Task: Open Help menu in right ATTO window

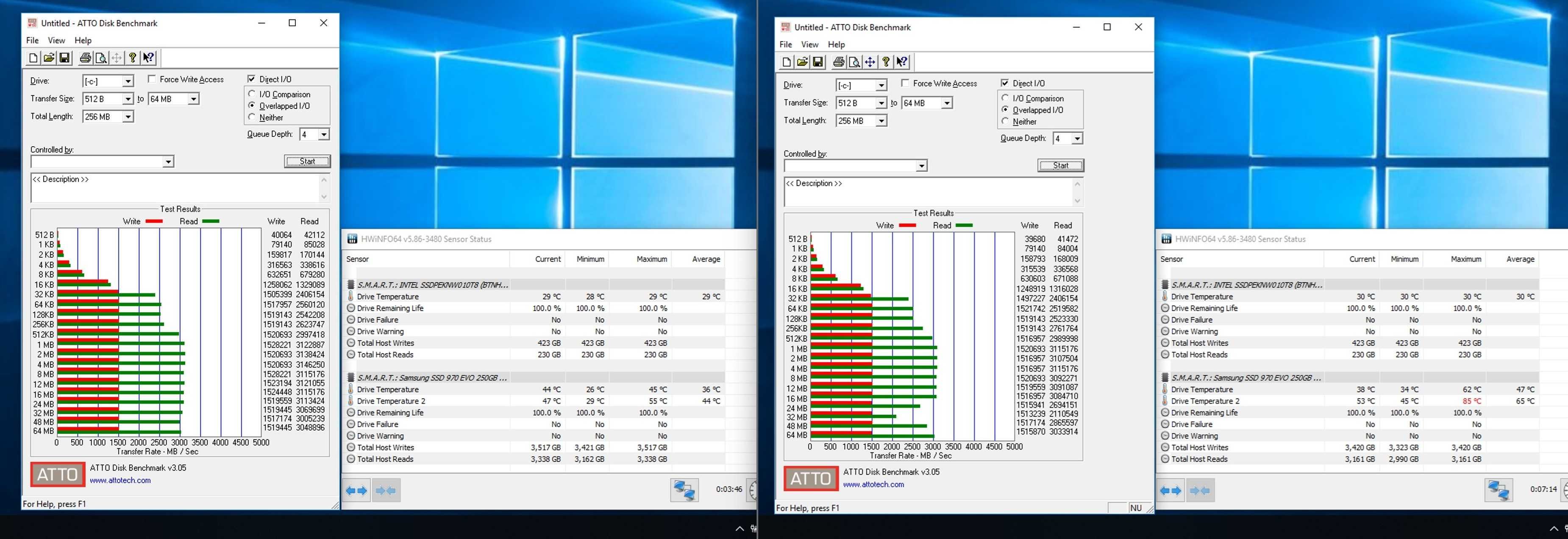Action: tap(837, 45)
